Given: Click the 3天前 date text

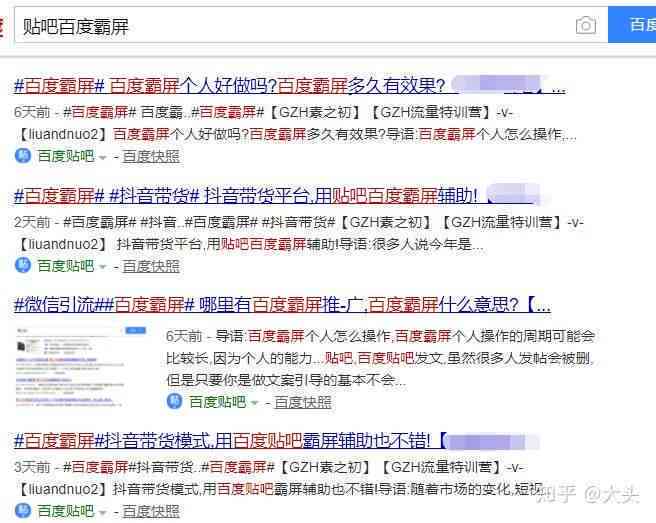Looking at the screenshot, I should [32, 467].
